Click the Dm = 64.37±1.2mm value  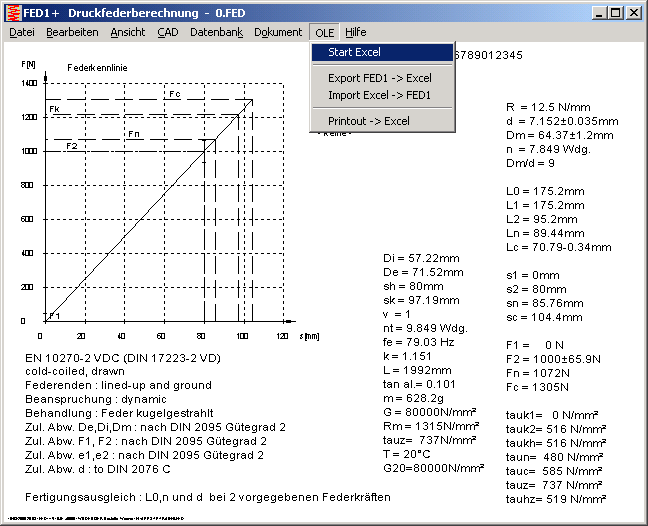(x=560, y=136)
